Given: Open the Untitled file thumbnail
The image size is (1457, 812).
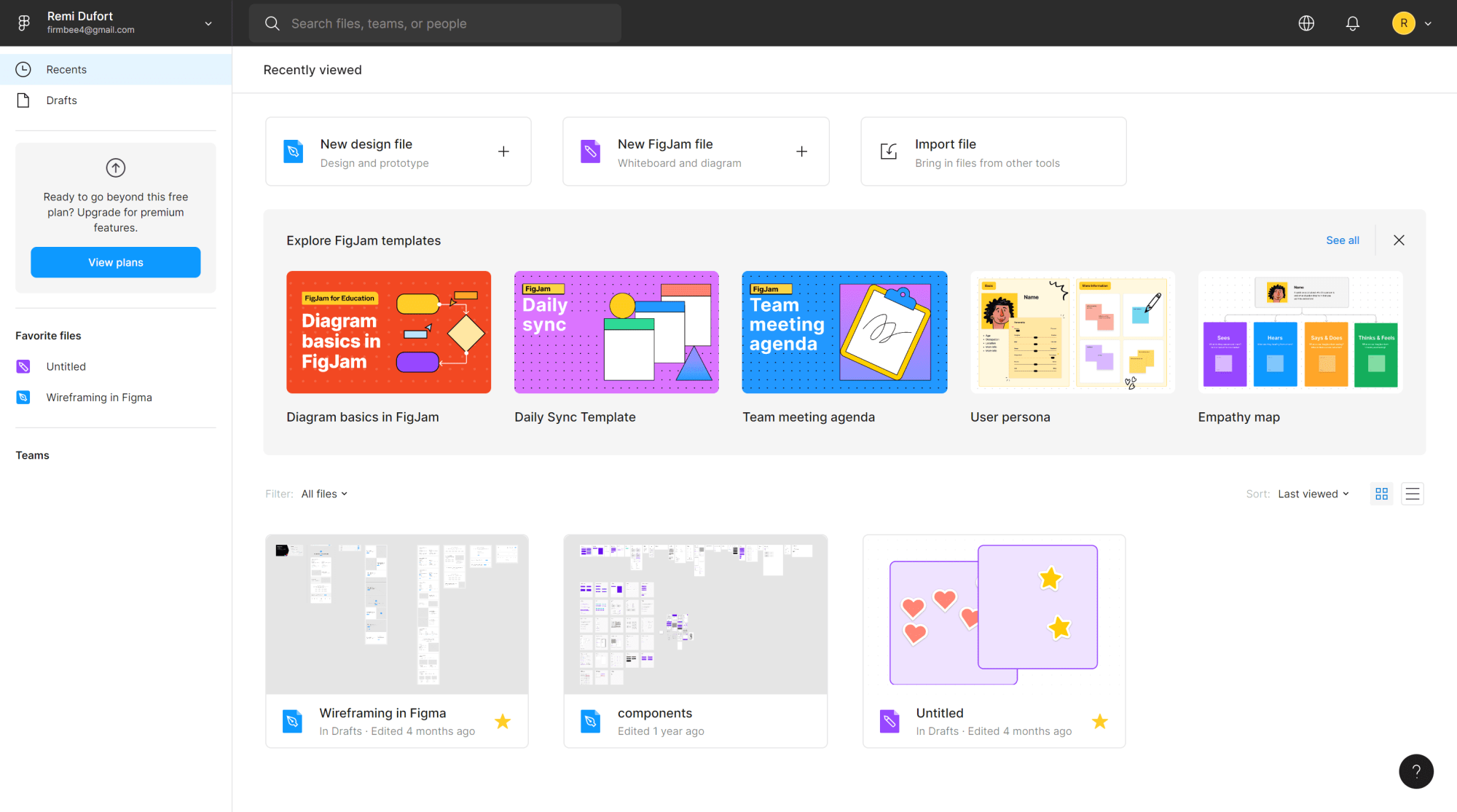Looking at the screenshot, I should pos(994,615).
